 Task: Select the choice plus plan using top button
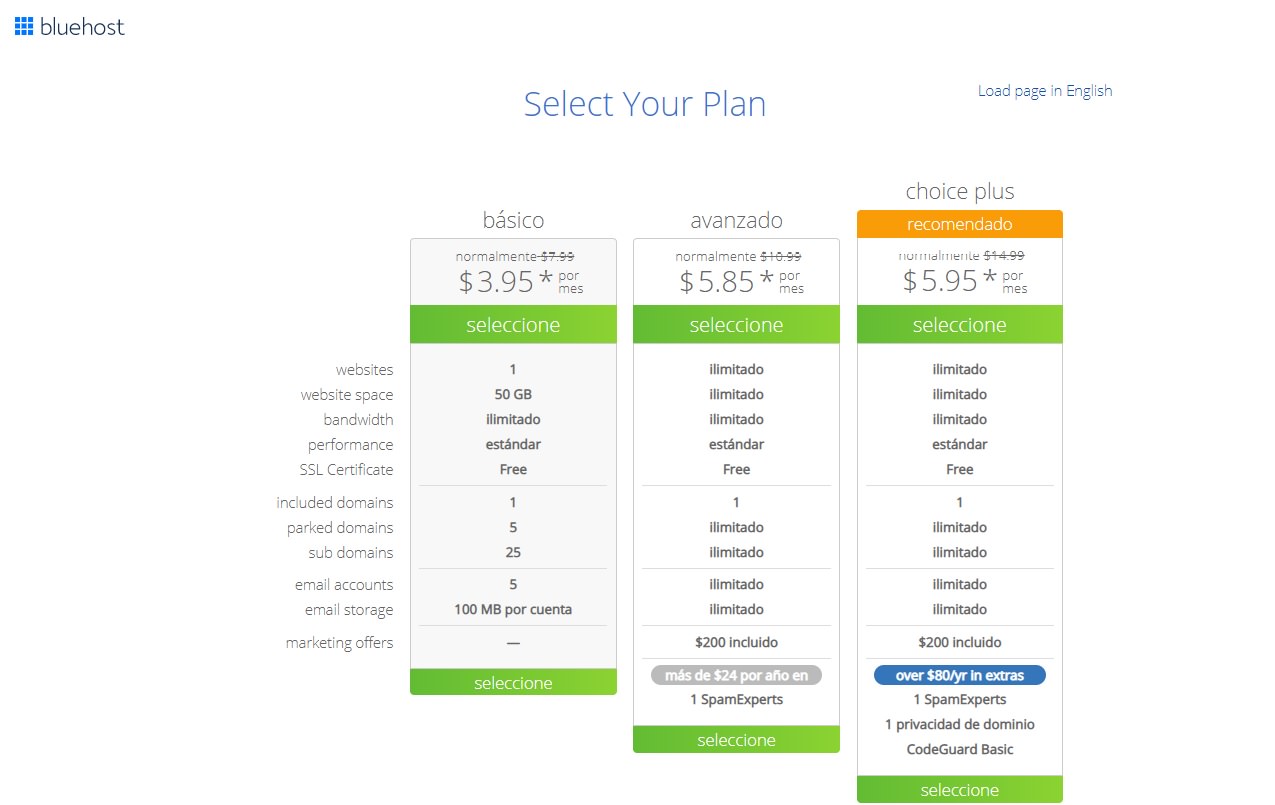point(959,325)
